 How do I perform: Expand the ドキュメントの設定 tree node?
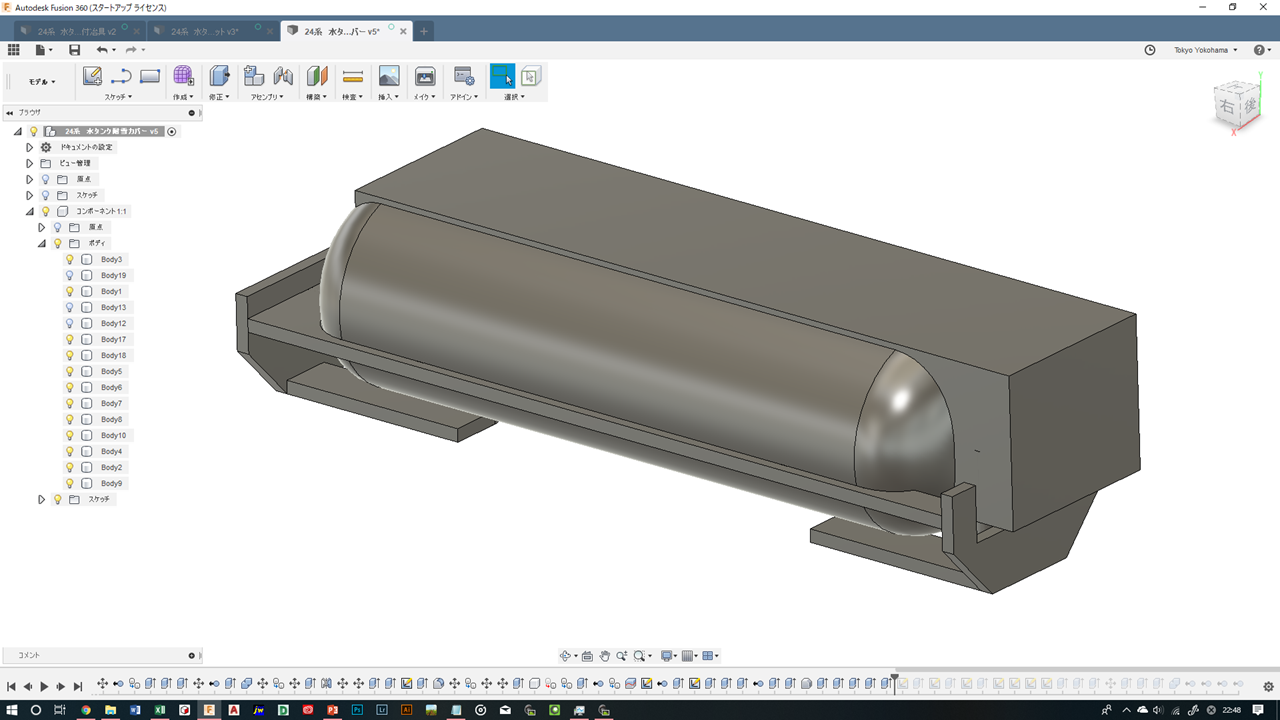[x=29, y=147]
